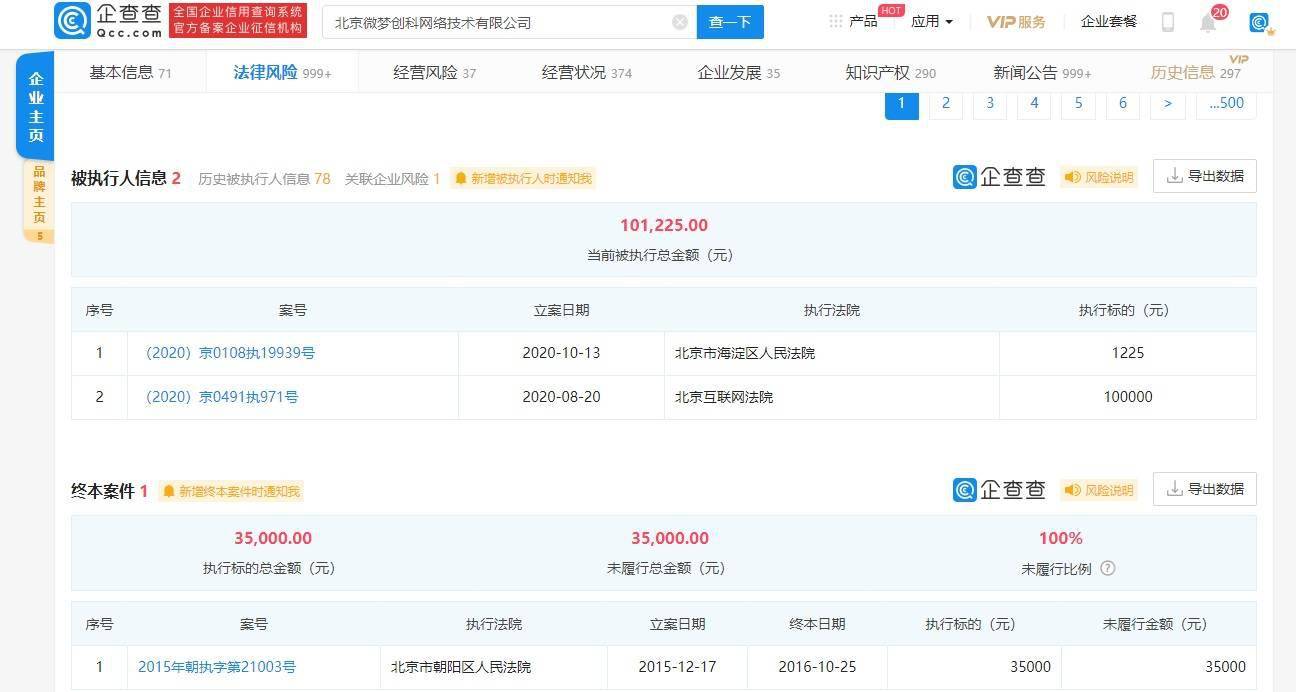The height and width of the screenshot is (692, 1296).
Task: Select 100% 未履行比例 value
Action: pyautogui.click(x=1061, y=538)
